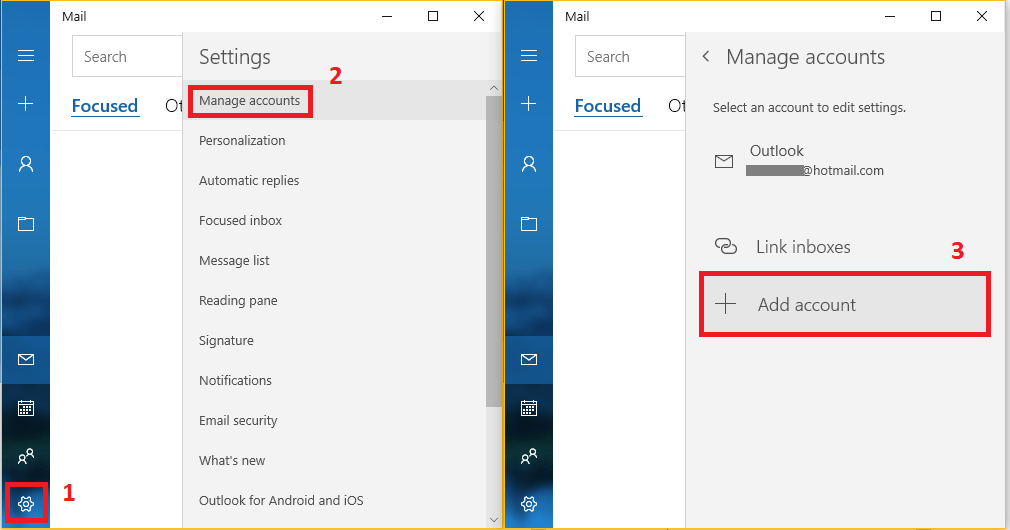Open Settings gear in left Mail window
1010x530 pixels.
26,504
